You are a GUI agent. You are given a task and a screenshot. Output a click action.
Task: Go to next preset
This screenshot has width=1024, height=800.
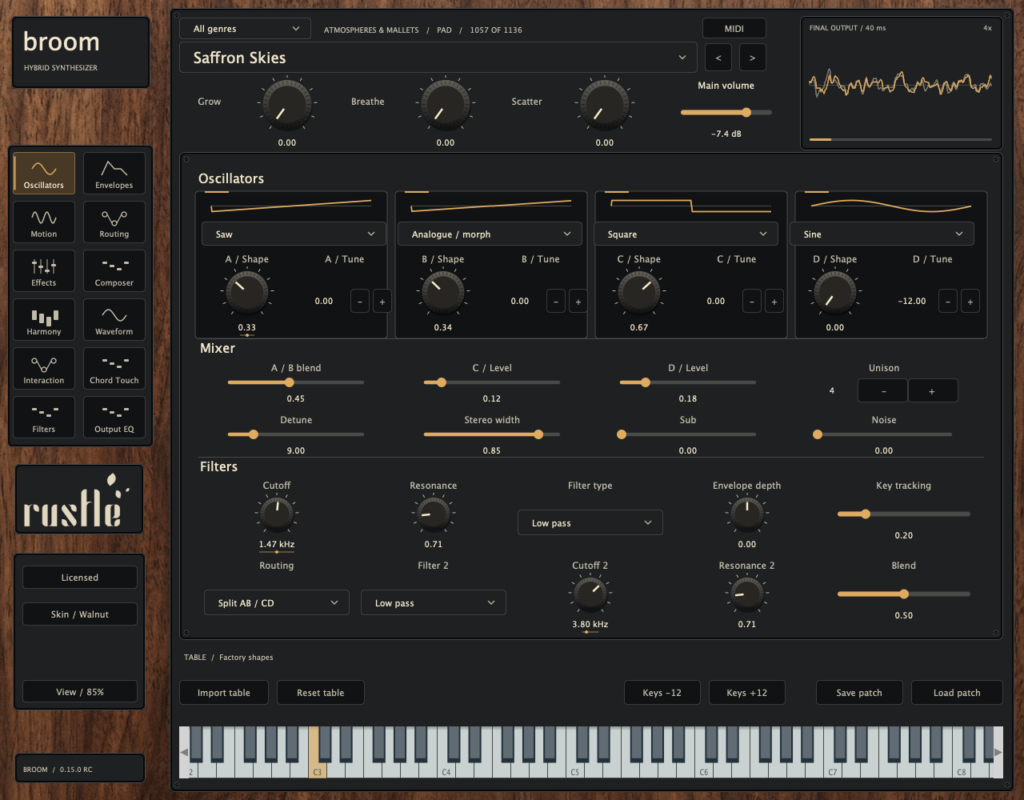tap(752, 57)
